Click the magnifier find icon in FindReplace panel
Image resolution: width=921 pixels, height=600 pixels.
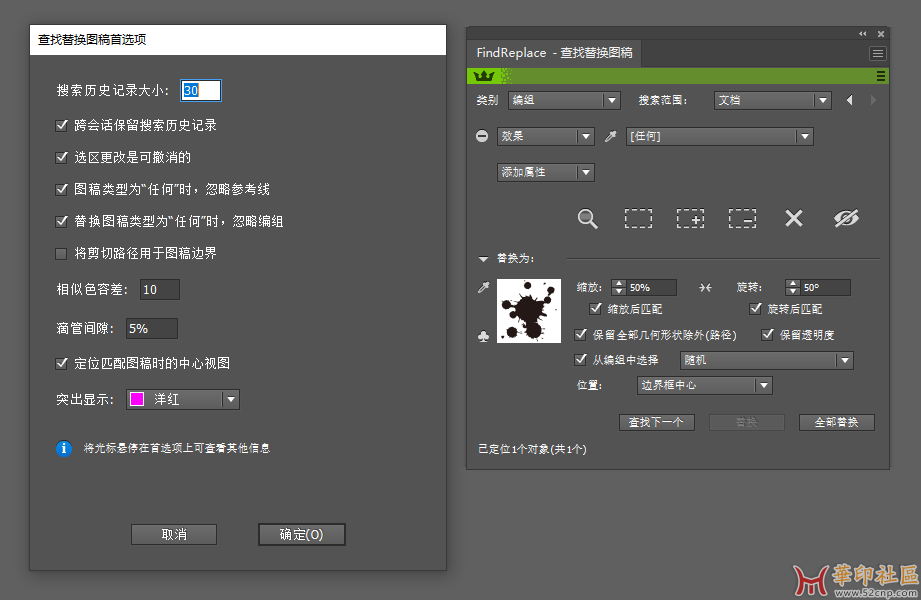point(587,219)
